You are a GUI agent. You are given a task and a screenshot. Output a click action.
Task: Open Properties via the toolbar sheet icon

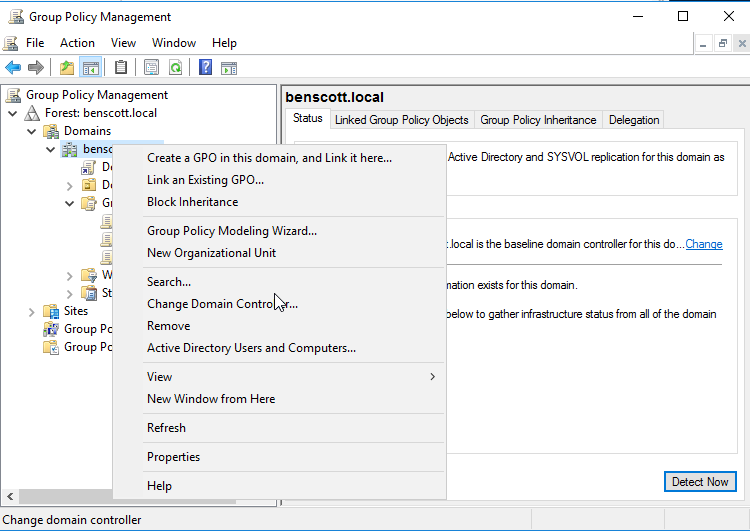(151, 68)
